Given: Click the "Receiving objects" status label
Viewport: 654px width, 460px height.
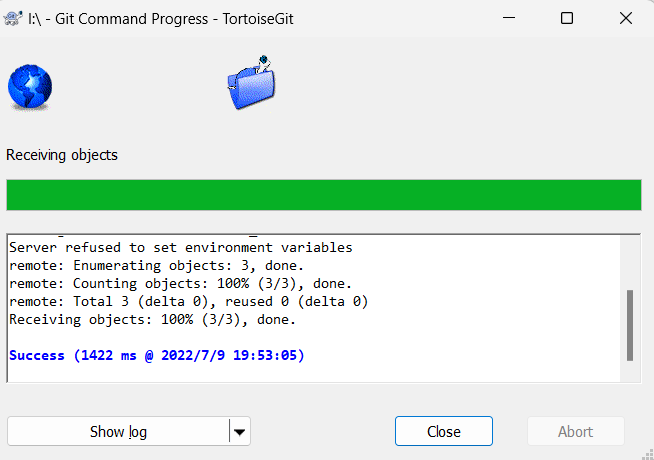Looking at the screenshot, I should pos(62,155).
